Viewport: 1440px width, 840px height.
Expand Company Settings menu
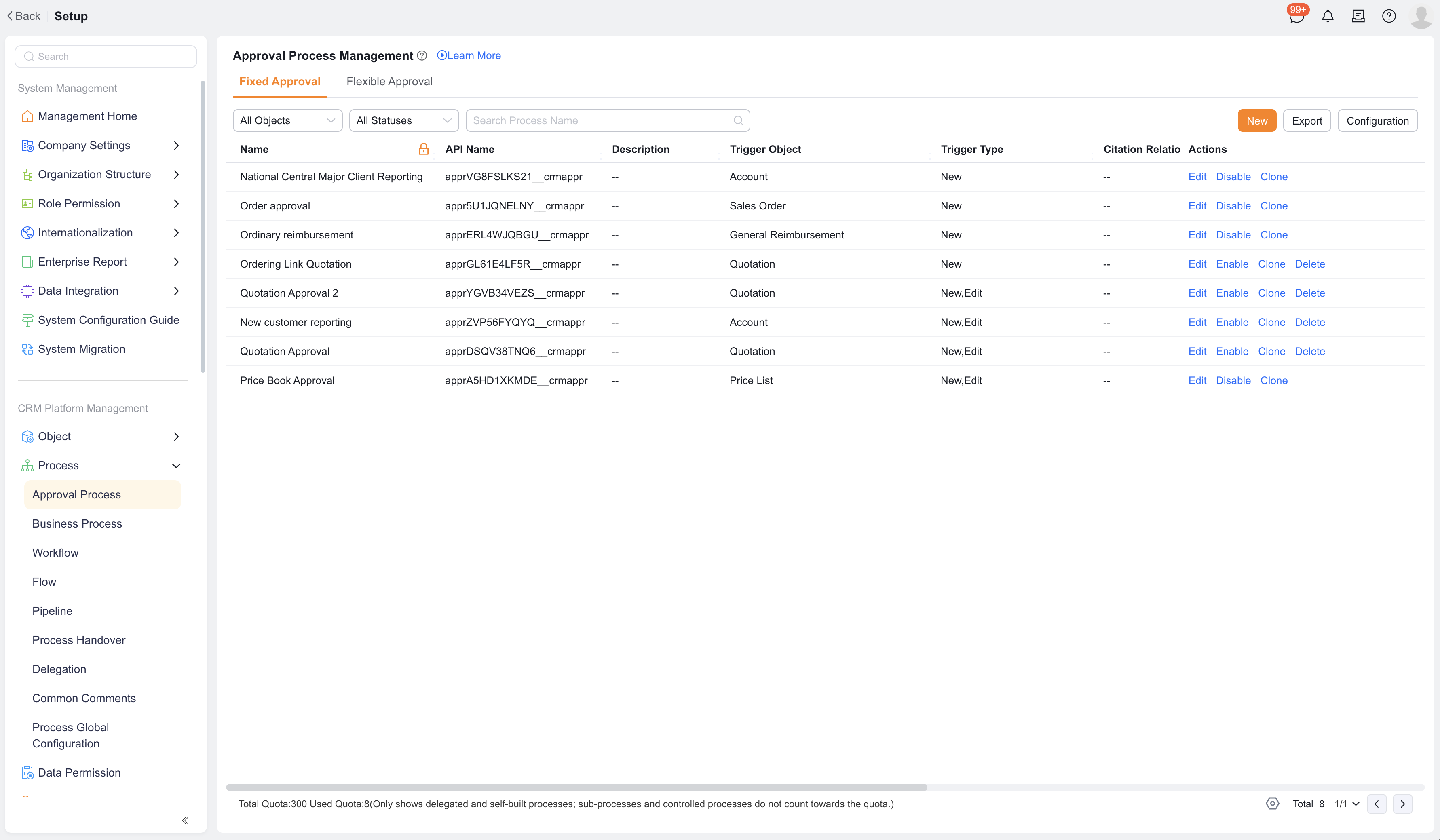point(176,146)
